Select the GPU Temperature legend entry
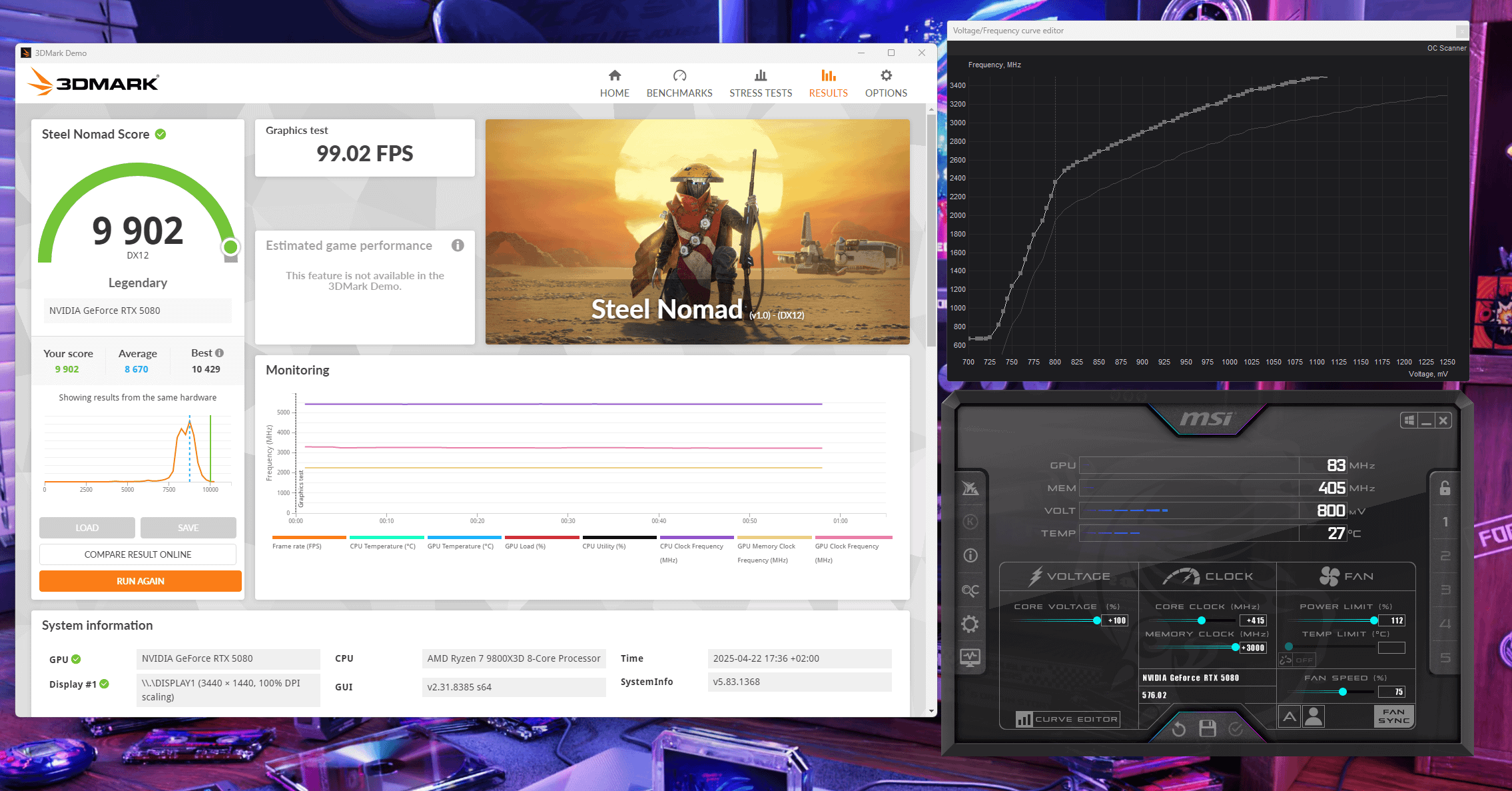 click(x=464, y=543)
